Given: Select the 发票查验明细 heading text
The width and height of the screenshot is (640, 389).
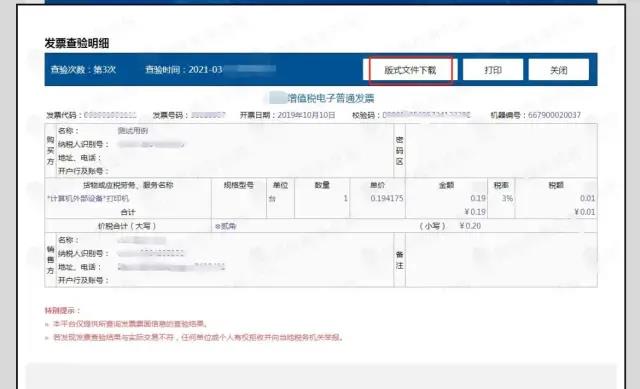Looking at the screenshot, I should (x=77, y=43).
